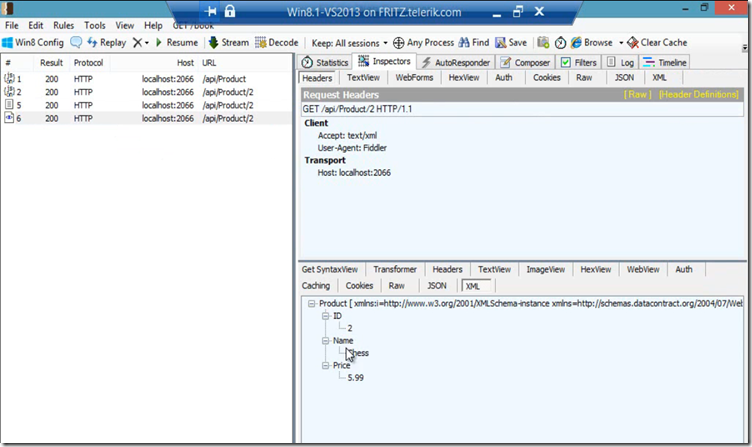Open request TextView inspector tab
This screenshot has width=752, height=447.
click(x=363, y=78)
